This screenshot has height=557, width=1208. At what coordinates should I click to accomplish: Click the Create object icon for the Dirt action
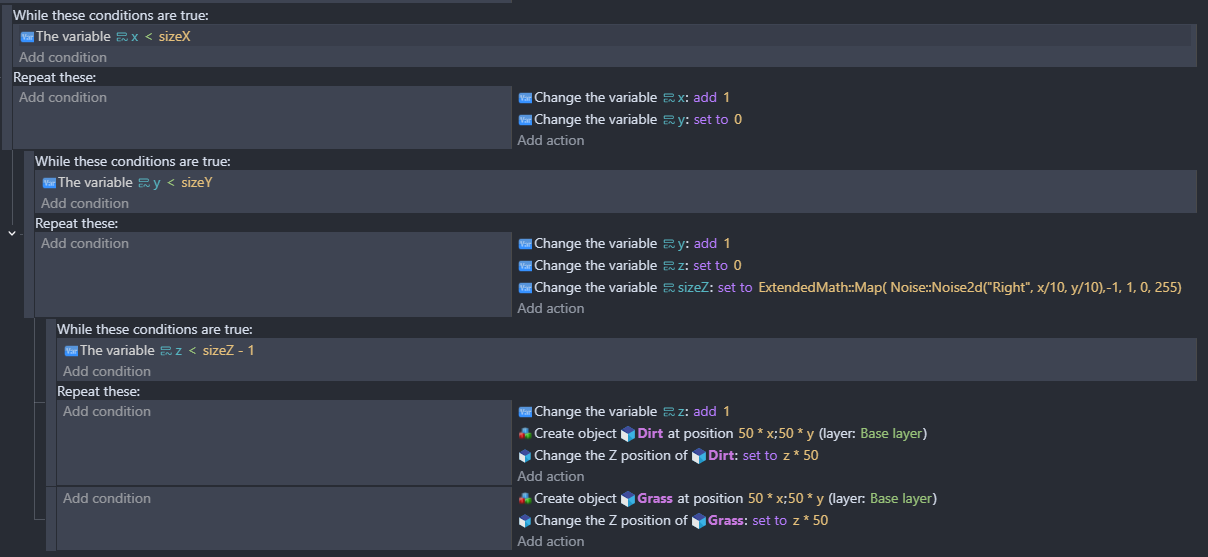(525, 434)
